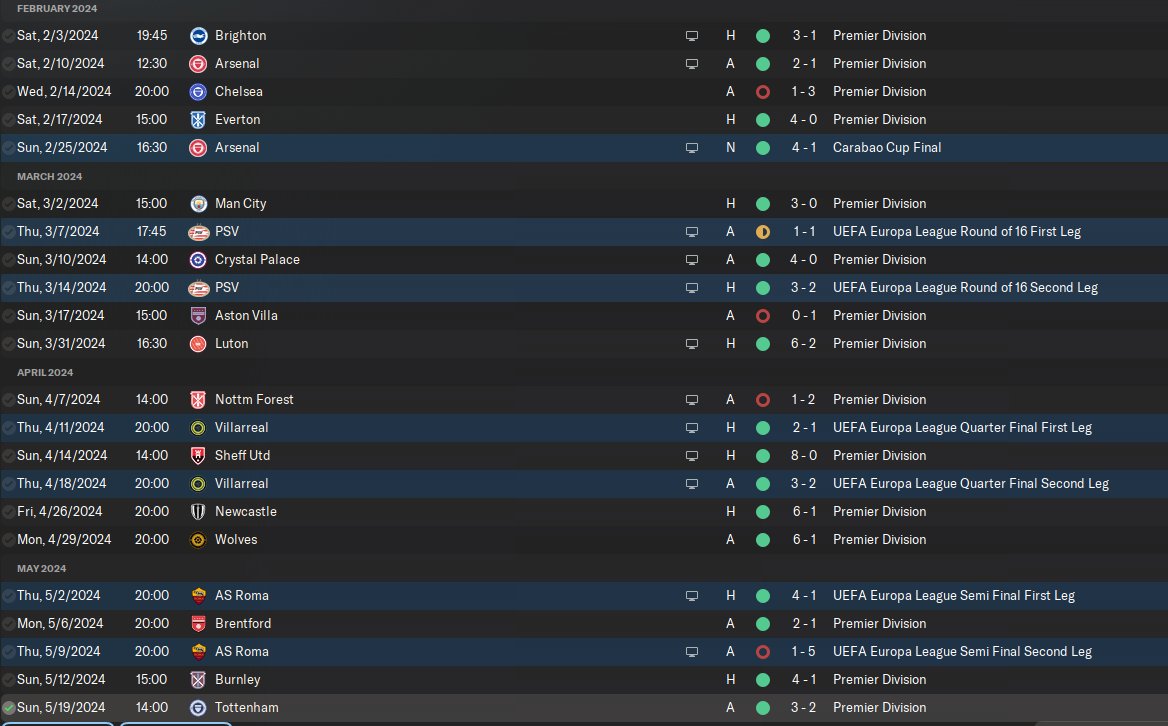The image size is (1168, 726).
Task: Click AS Roma badge on 5/2/2024 row
Action: tap(198, 595)
